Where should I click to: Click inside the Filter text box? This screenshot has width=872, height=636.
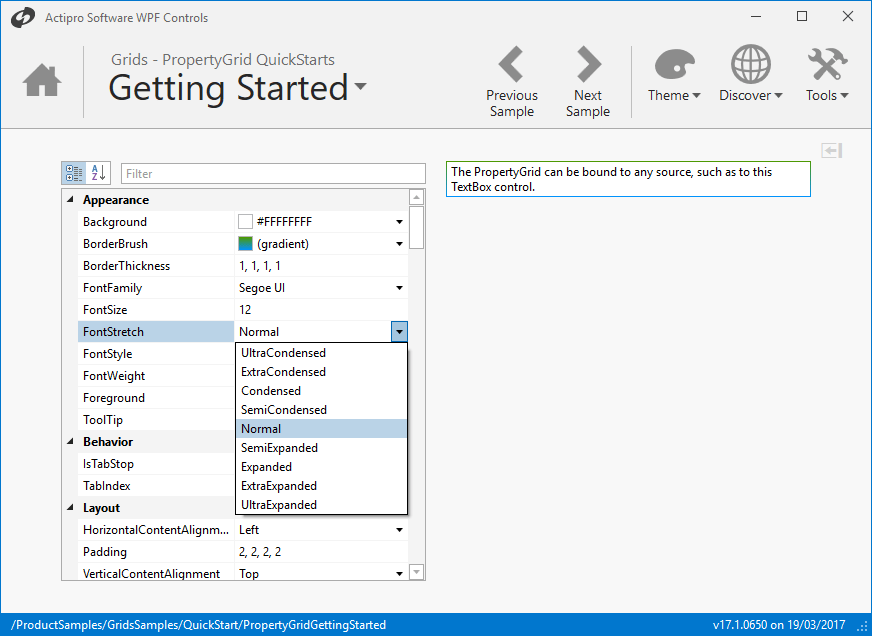270,172
